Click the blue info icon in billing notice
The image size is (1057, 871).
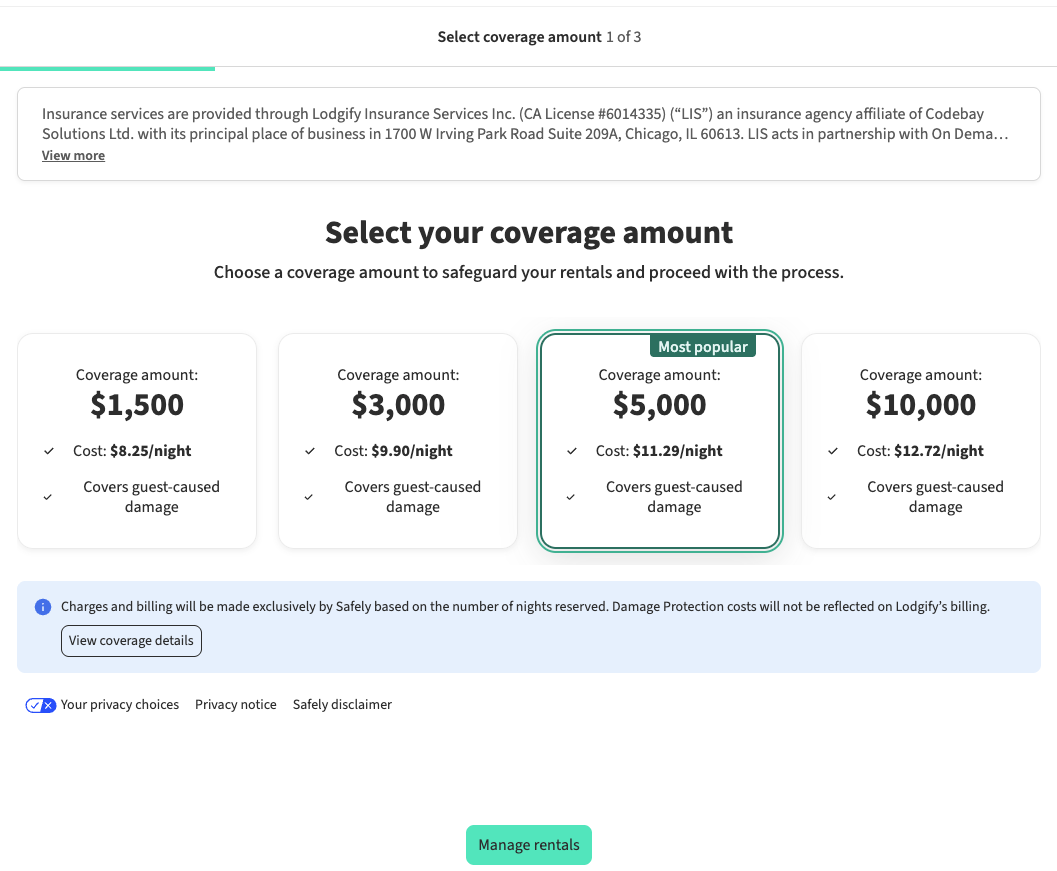tap(43, 607)
